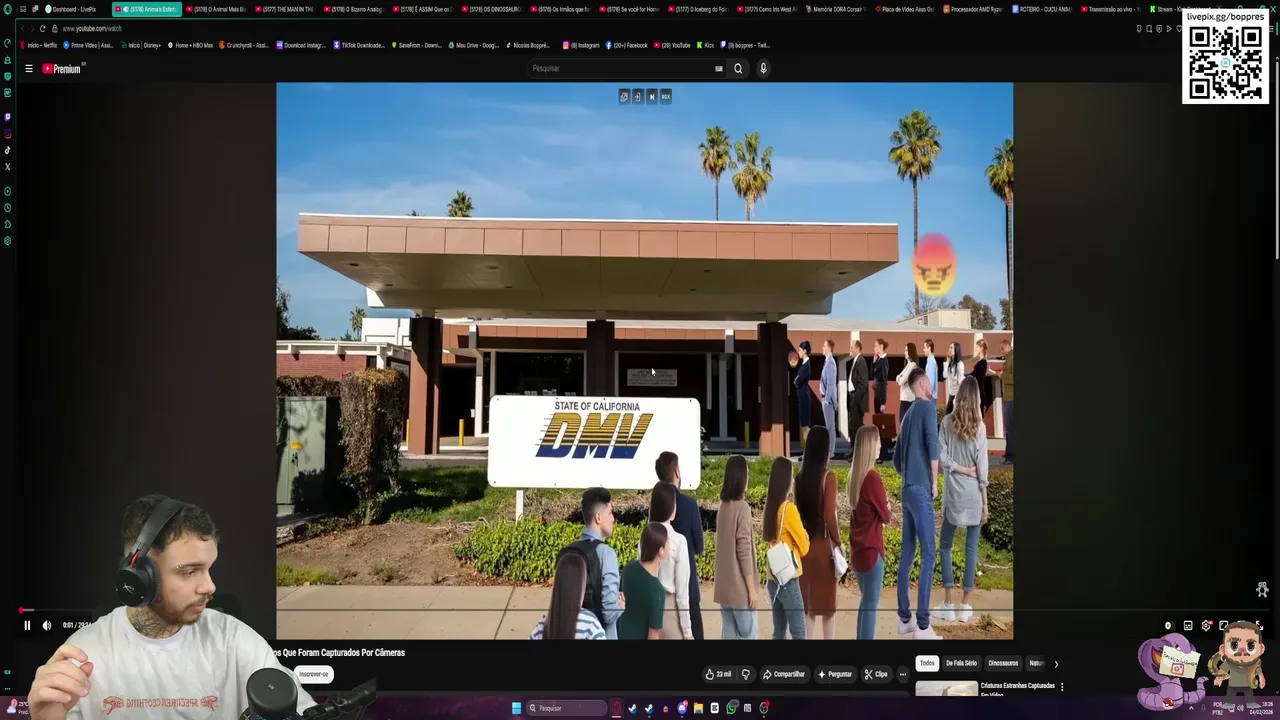This screenshot has height=720, width=1280.
Task: Switch to Memória DDR4 Corsair tab
Action: (x=835, y=9)
